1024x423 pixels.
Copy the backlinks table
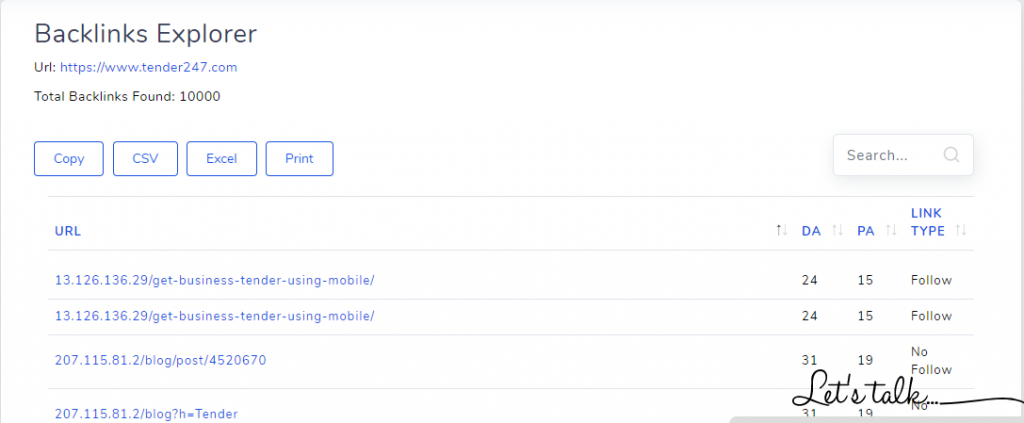point(69,159)
